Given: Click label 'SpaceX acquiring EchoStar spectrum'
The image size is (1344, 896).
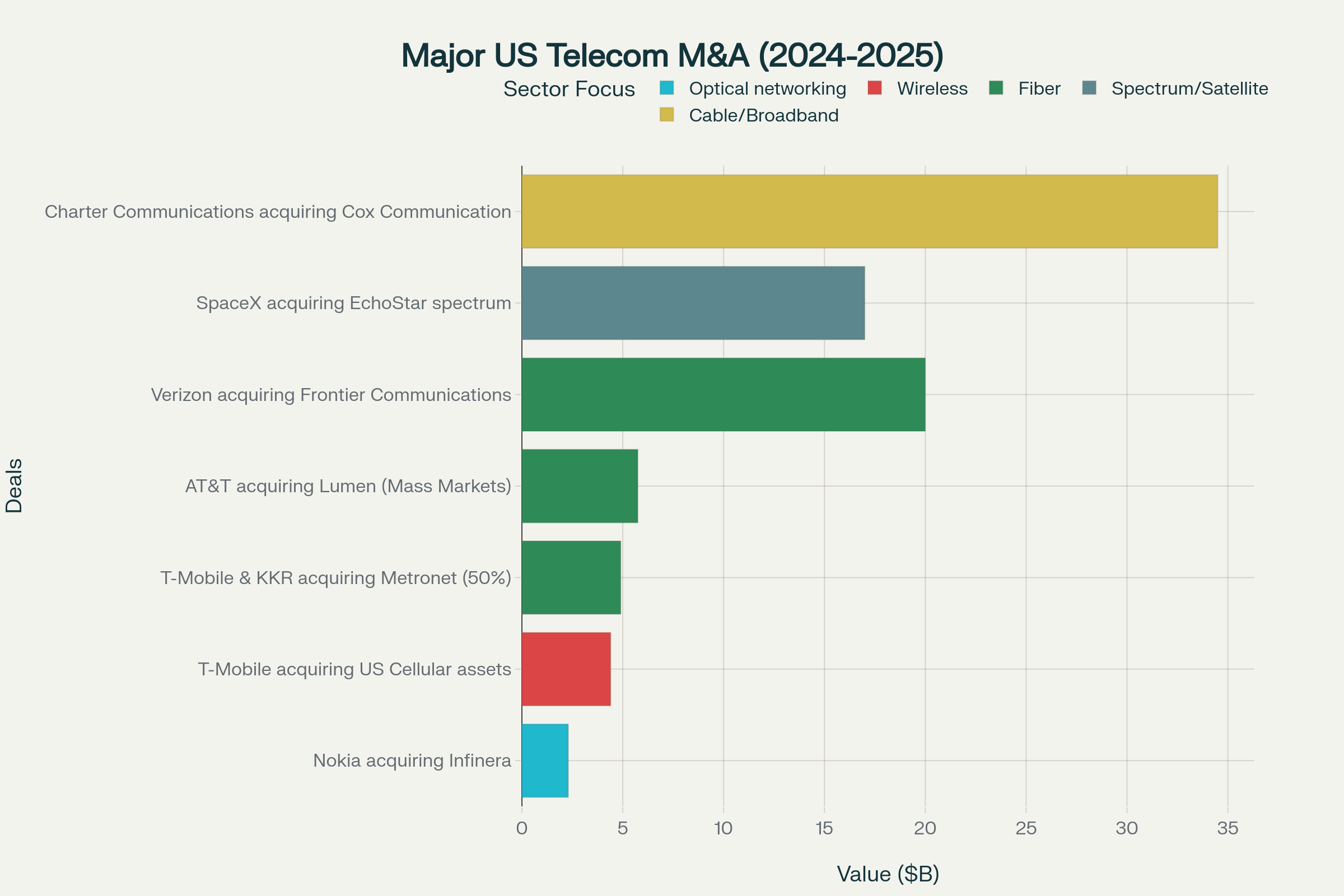Looking at the screenshot, I should (x=353, y=304).
